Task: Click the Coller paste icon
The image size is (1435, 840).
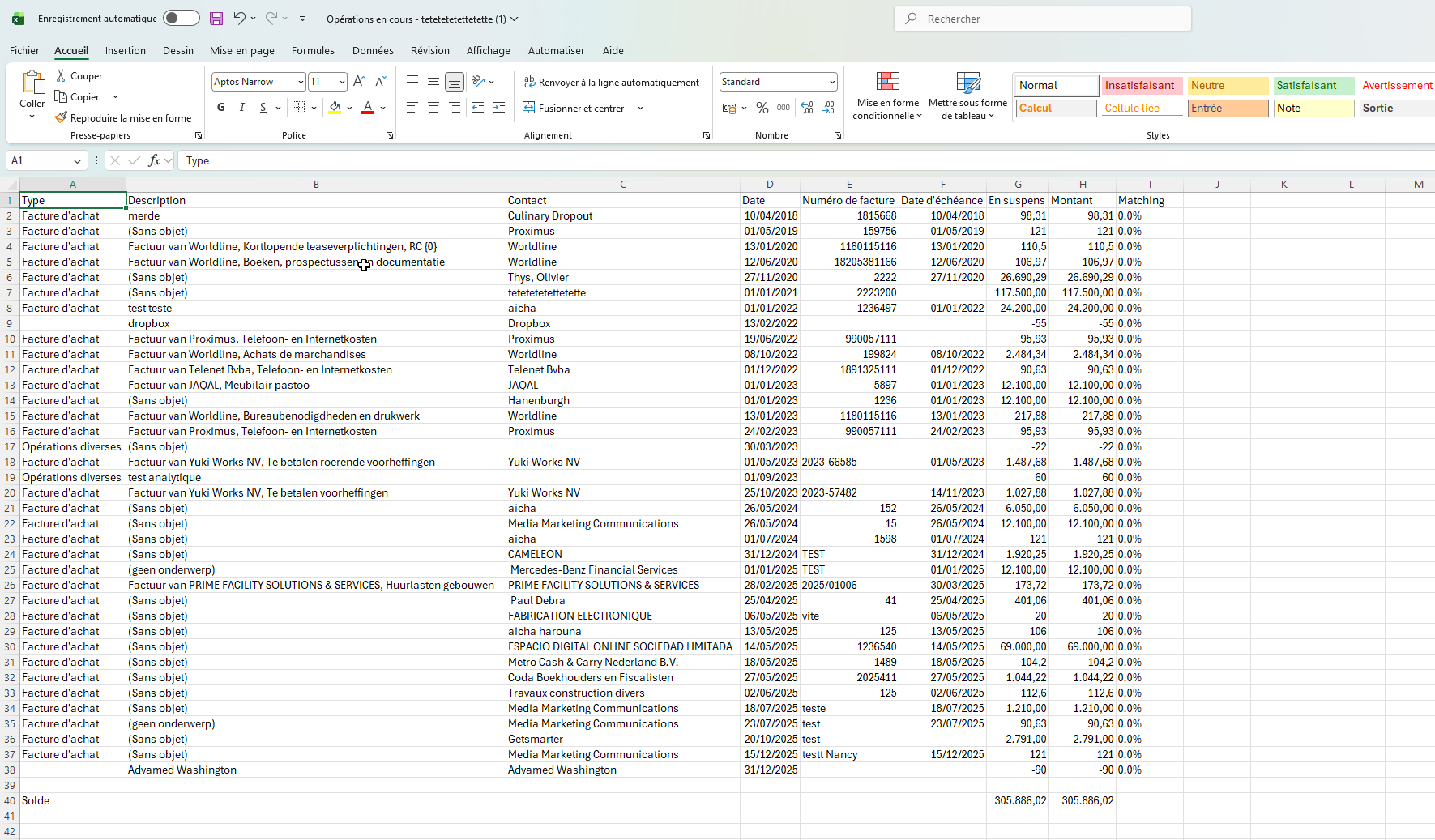Action: 32,83
